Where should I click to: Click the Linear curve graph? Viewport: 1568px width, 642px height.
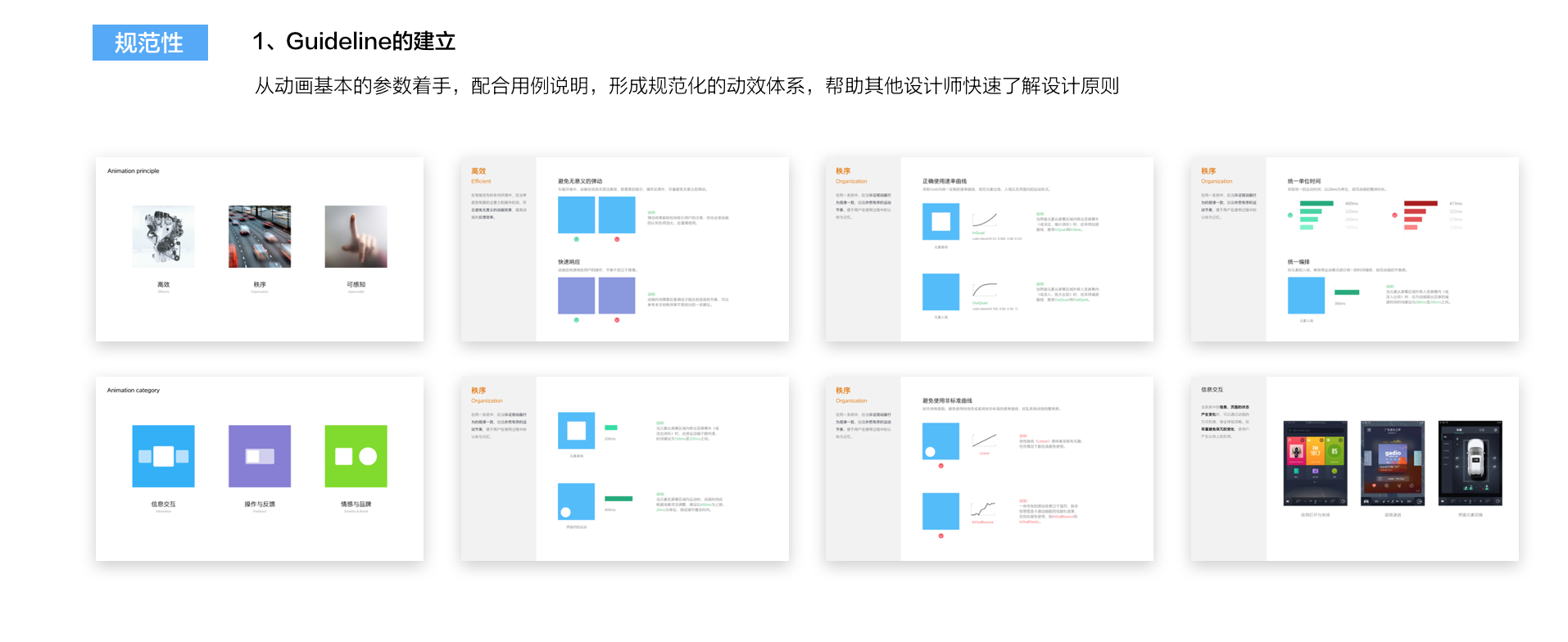(x=984, y=441)
